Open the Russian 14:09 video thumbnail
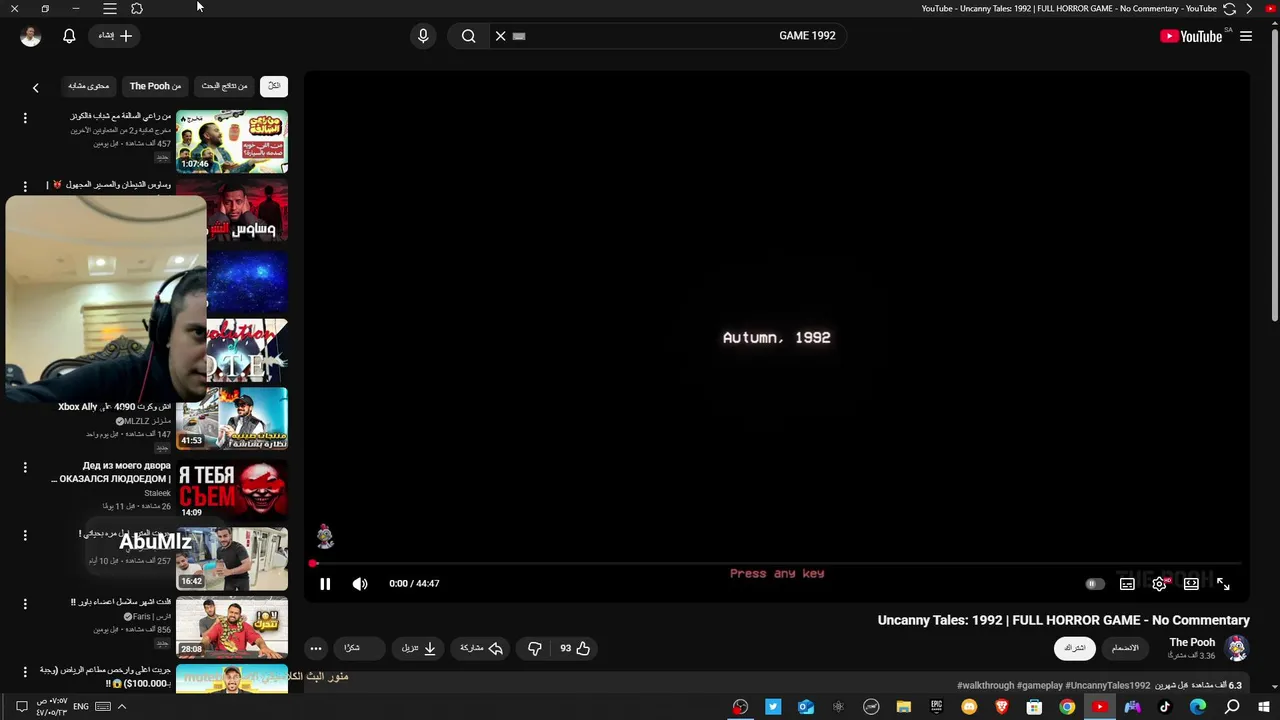Viewport: 1280px width, 720px height. point(232,488)
